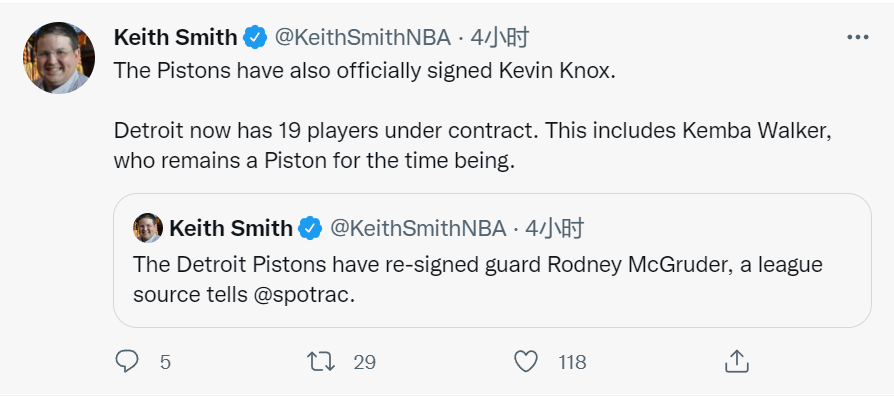894x398 pixels.
Task: View the 118 likes count
Action: pos(572,362)
